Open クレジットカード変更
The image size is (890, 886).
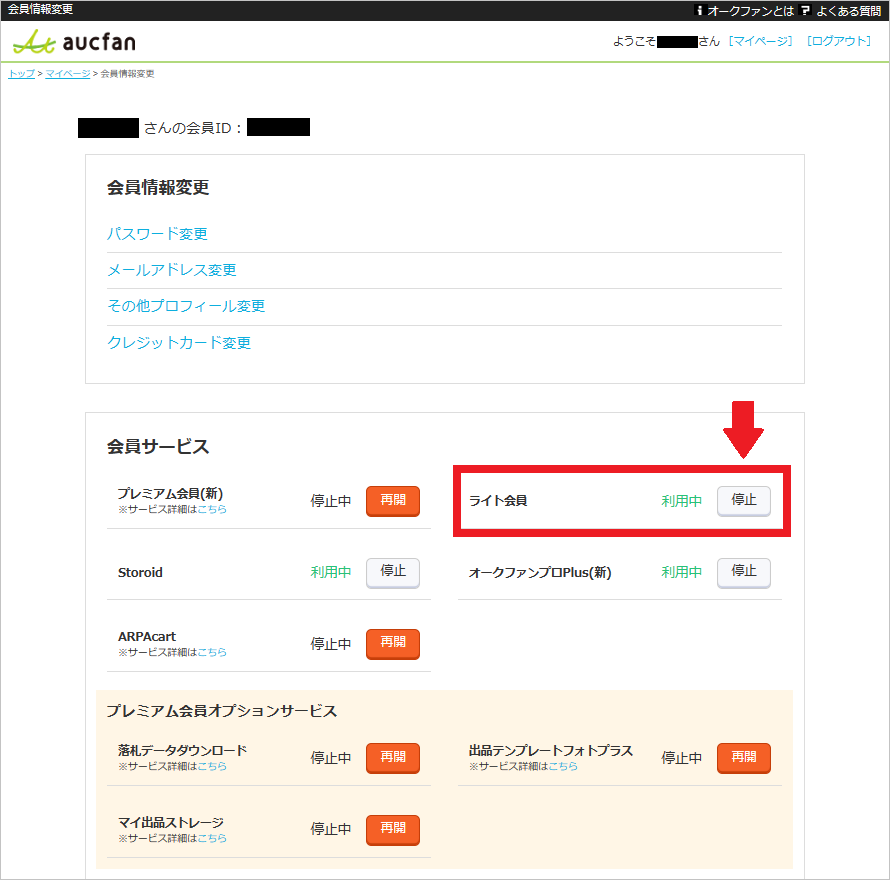tap(179, 342)
